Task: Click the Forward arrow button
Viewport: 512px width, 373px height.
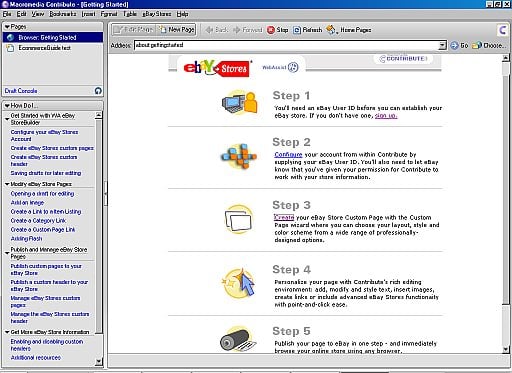Action: (248, 30)
